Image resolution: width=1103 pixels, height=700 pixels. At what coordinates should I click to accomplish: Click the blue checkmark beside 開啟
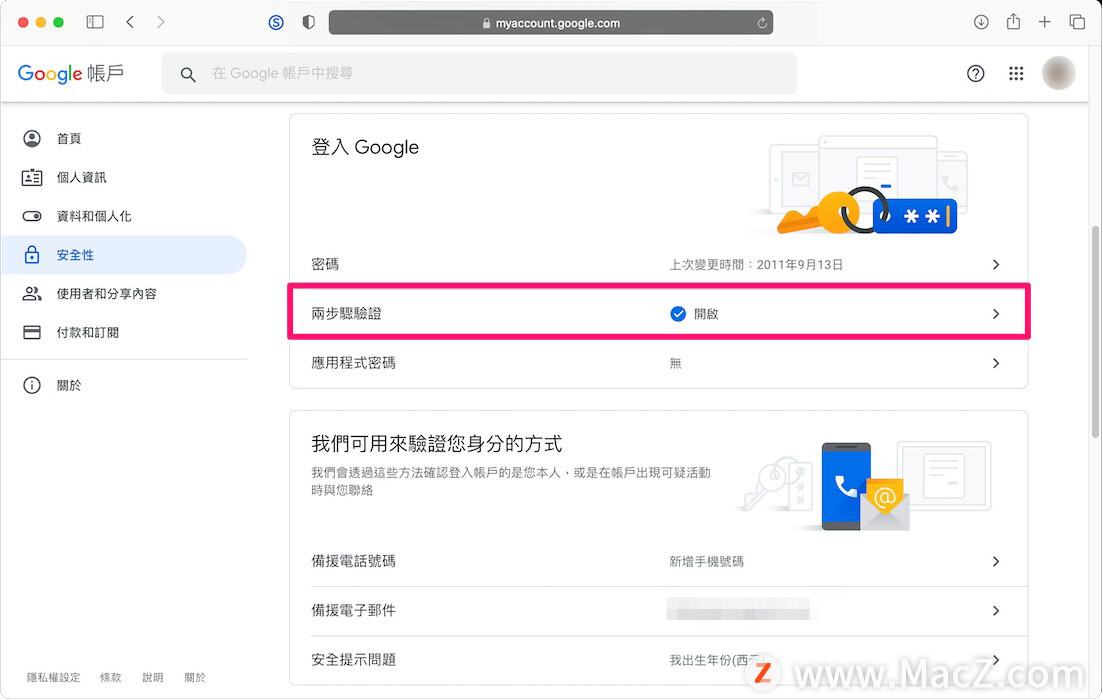678,314
